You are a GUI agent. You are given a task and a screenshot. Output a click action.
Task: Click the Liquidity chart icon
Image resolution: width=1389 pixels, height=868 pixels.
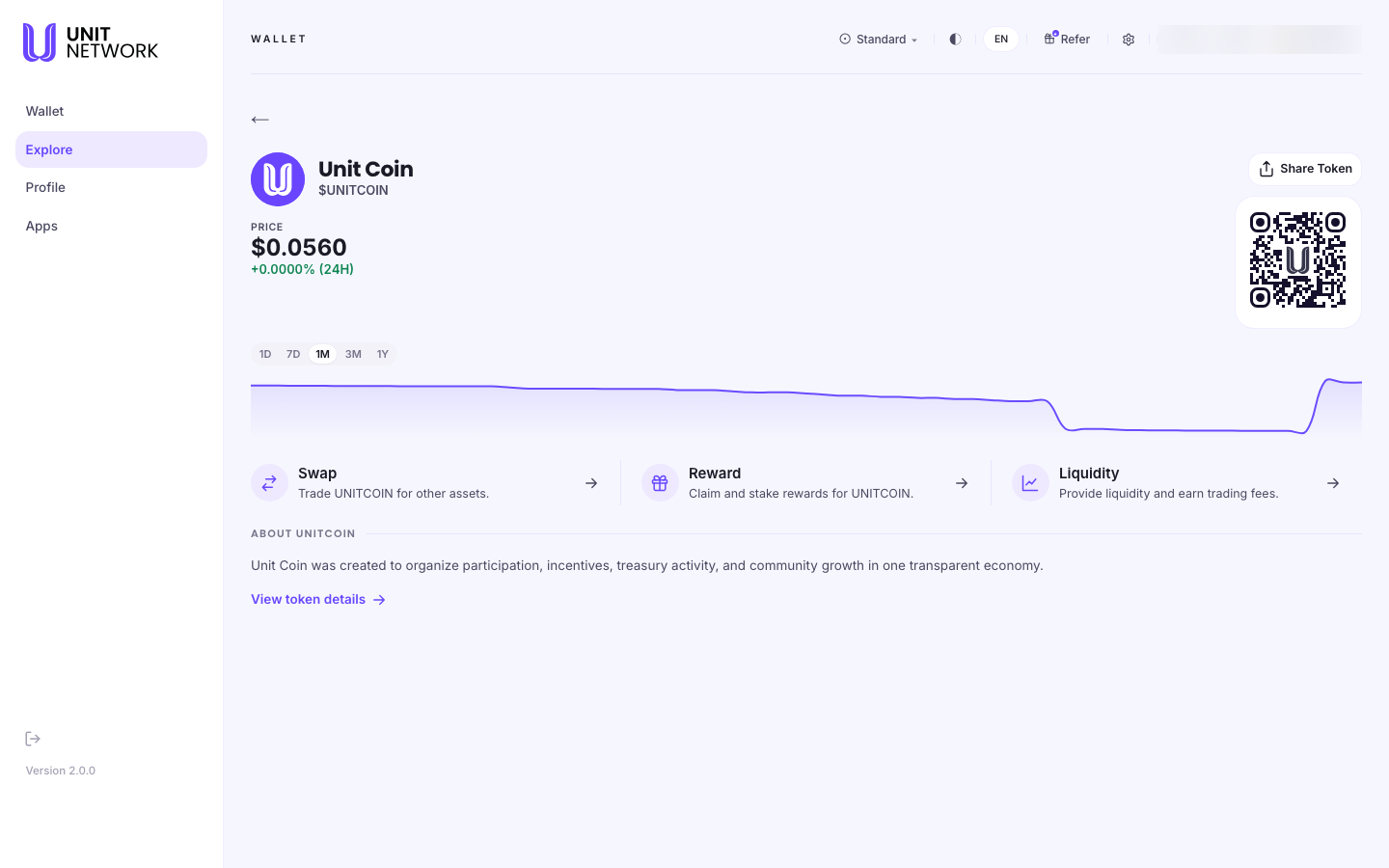[x=1030, y=483]
